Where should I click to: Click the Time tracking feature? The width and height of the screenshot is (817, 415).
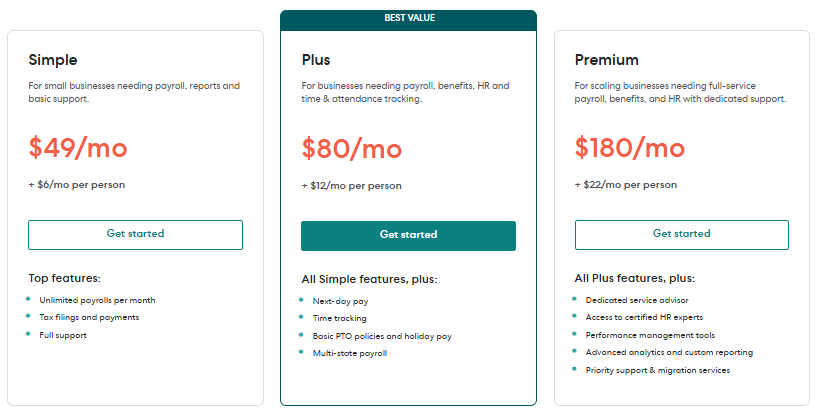(x=339, y=318)
